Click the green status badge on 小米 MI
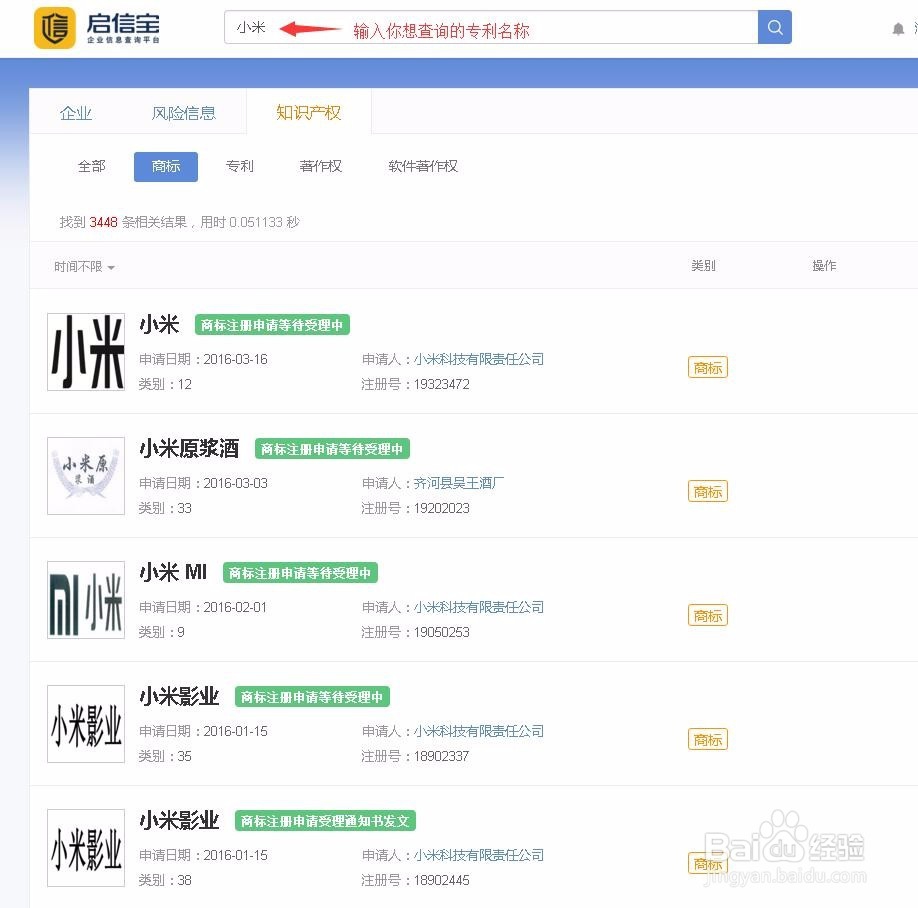 [300, 573]
